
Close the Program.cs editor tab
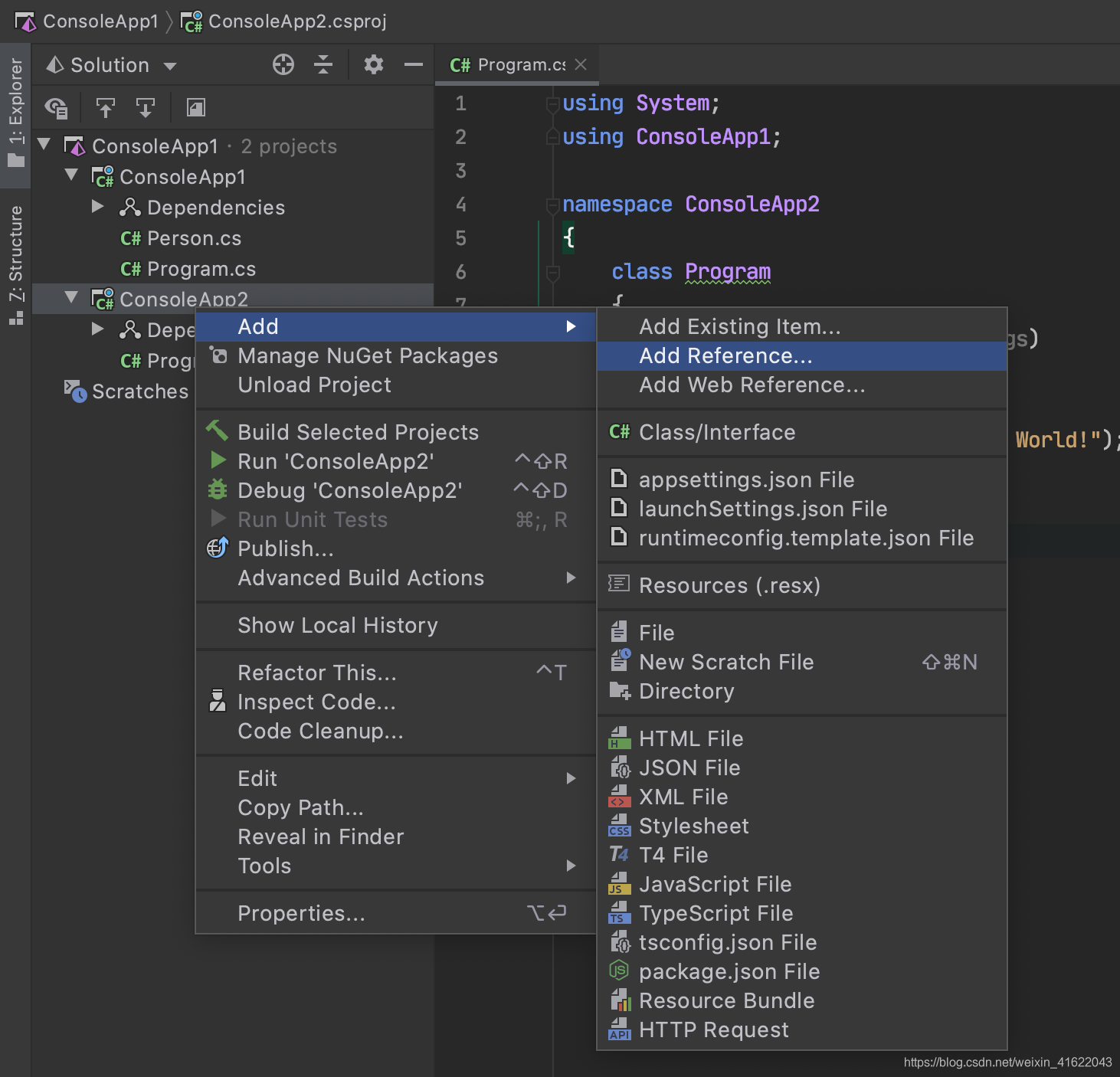581,64
